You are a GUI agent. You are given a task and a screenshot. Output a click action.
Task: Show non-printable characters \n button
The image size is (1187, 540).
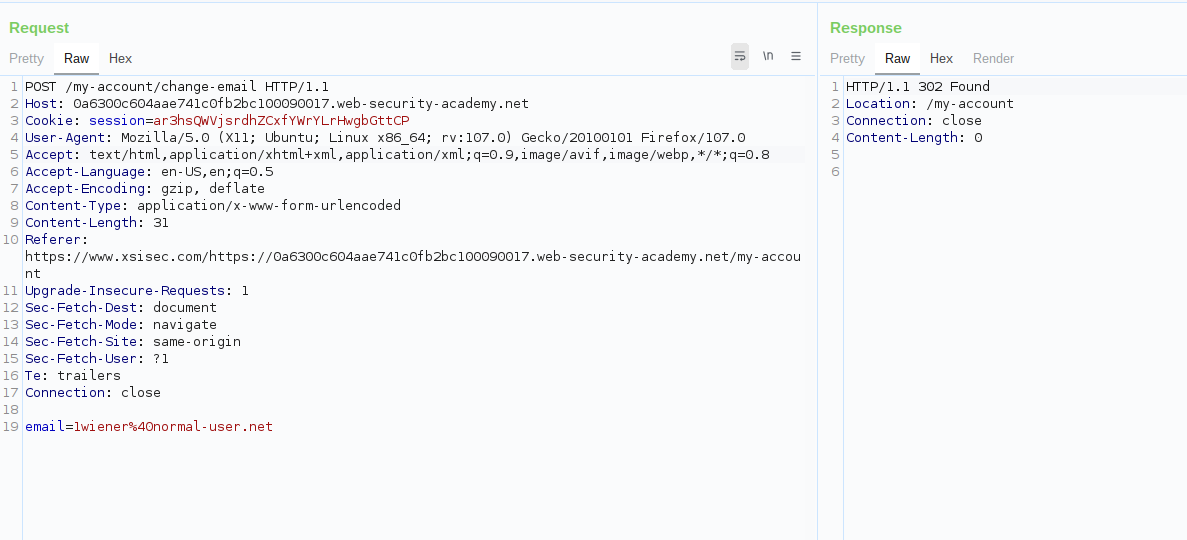coord(768,56)
